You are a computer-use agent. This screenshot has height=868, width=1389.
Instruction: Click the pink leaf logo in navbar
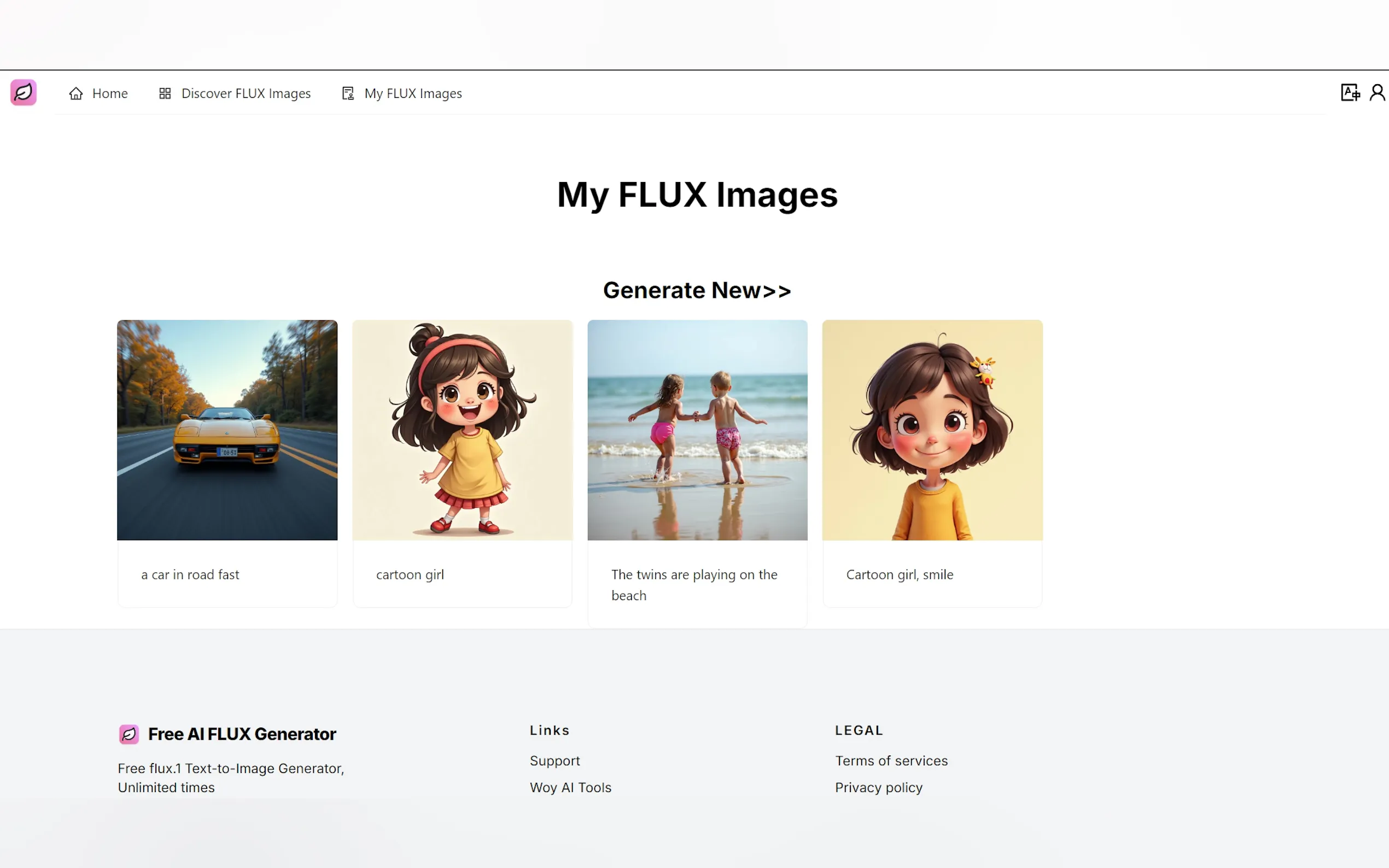click(x=24, y=92)
